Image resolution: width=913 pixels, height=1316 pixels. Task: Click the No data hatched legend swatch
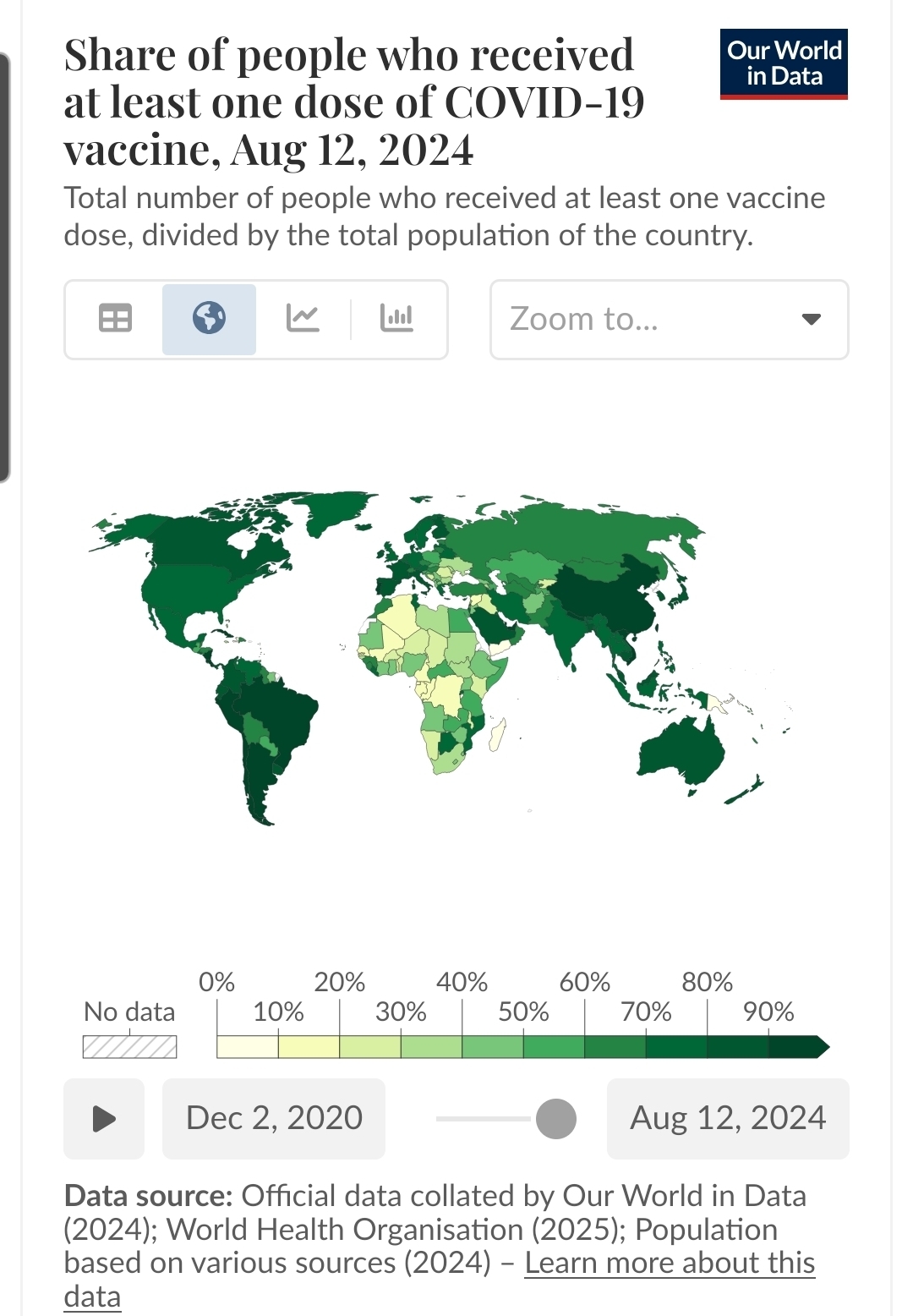[129, 1047]
